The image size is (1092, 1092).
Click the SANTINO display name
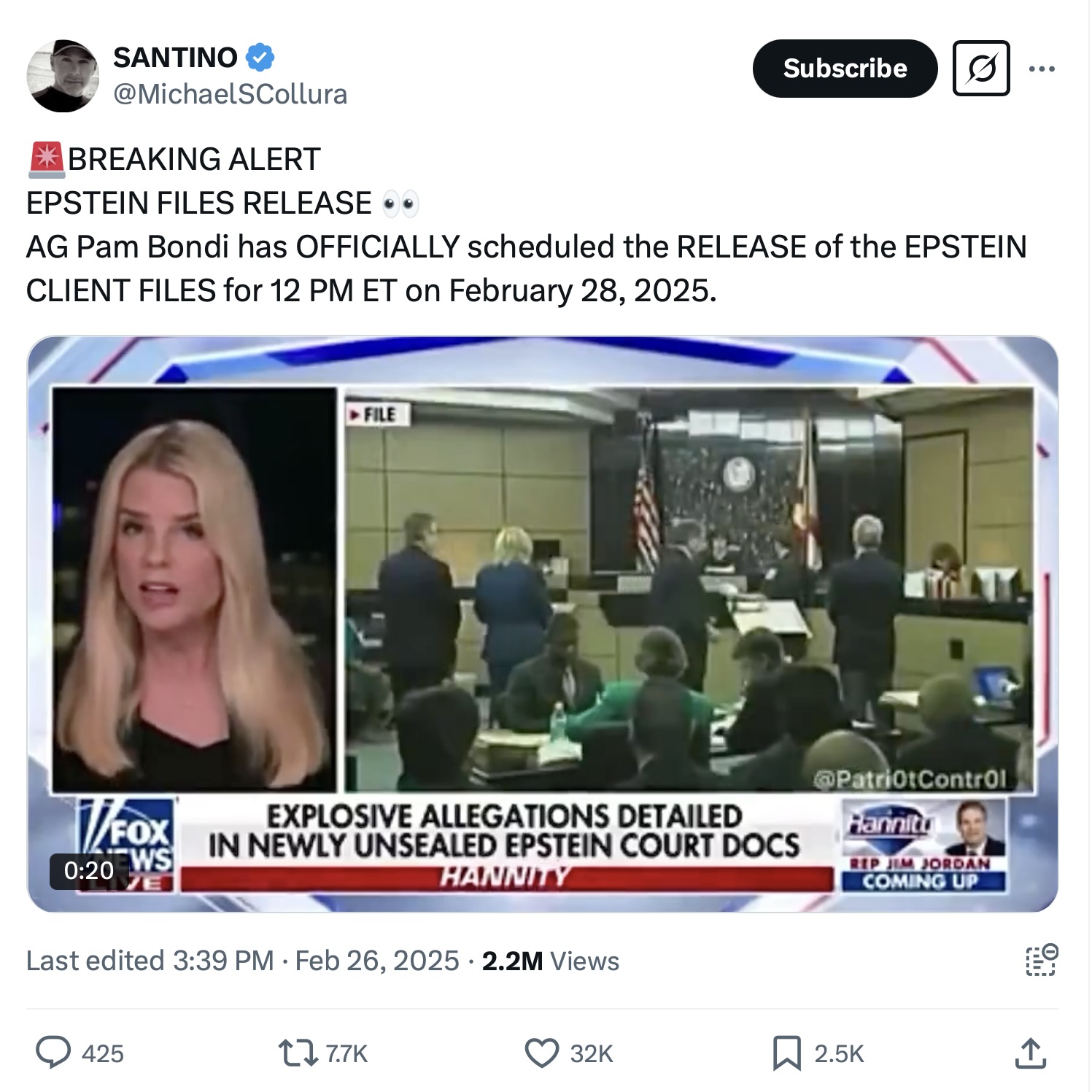pyautogui.click(x=175, y=57)
